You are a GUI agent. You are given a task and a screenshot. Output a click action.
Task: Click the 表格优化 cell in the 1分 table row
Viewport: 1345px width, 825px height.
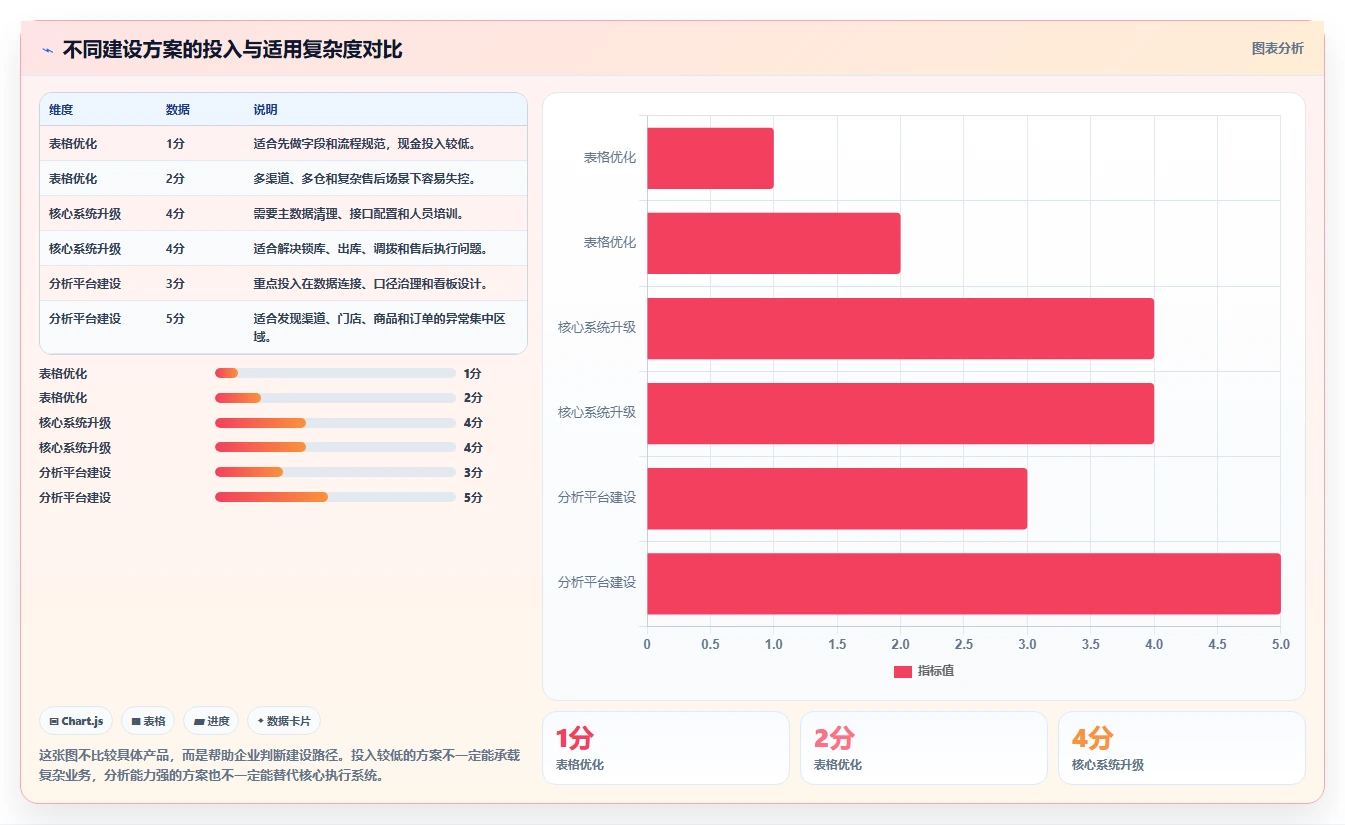pyautogui.click(x=73, y=144)
